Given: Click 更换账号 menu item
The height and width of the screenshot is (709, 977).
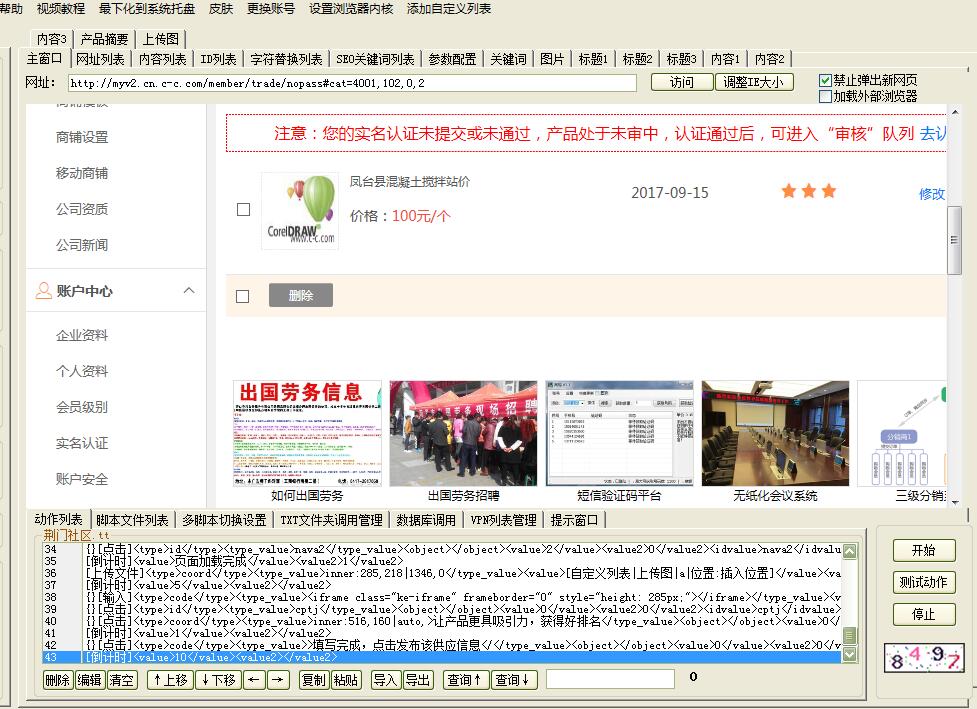Looking at the screenshot, I should 271,9.
